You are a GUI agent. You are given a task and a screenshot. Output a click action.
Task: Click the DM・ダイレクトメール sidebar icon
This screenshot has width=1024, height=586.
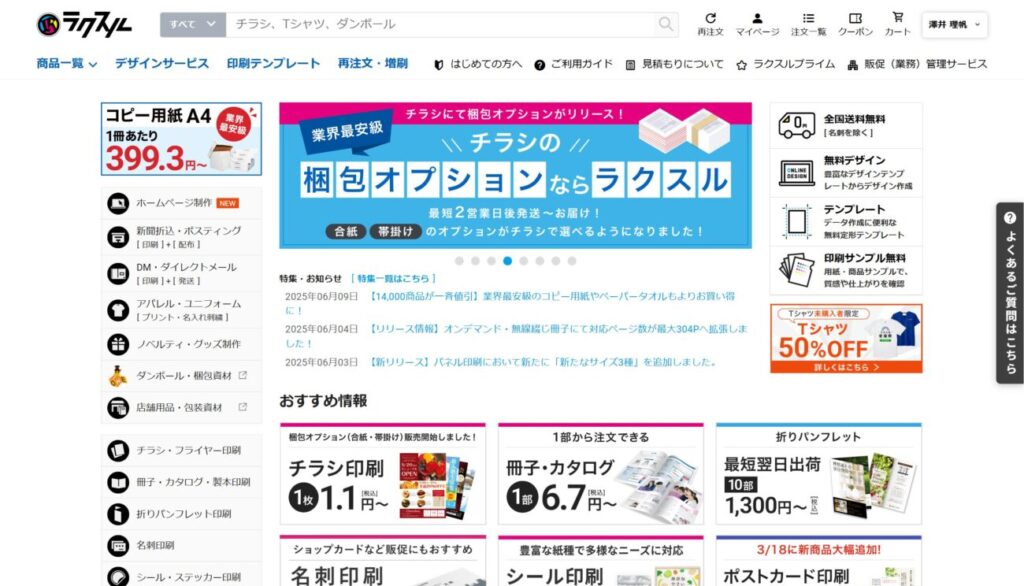[x=118, y=273]
